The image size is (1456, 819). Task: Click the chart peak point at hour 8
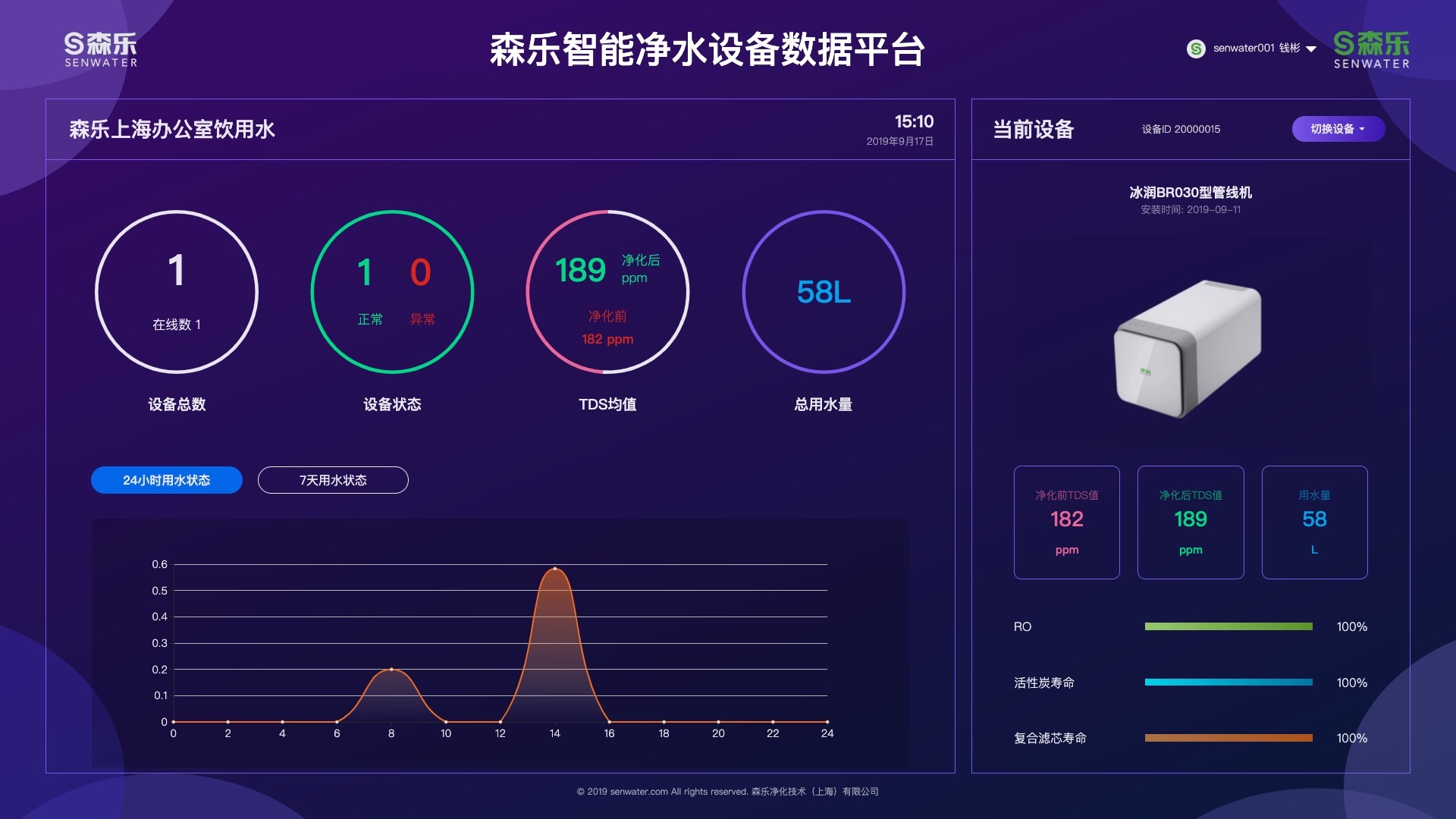tap(391, 669)
